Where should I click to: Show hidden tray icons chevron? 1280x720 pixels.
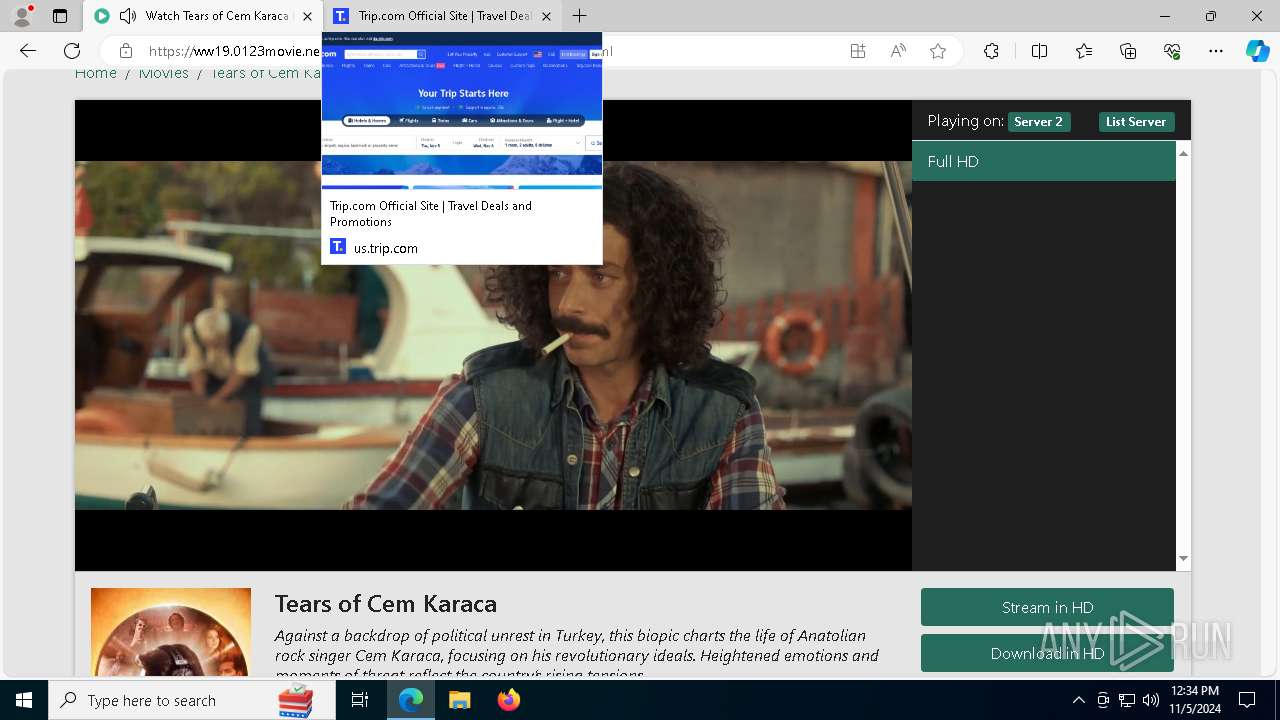point(1078,700)
